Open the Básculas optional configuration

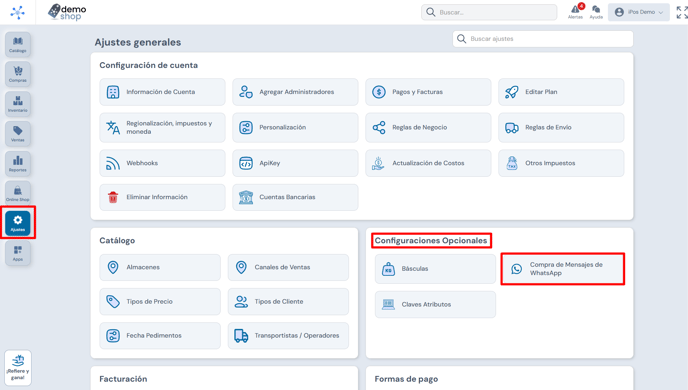click(435, 268)
